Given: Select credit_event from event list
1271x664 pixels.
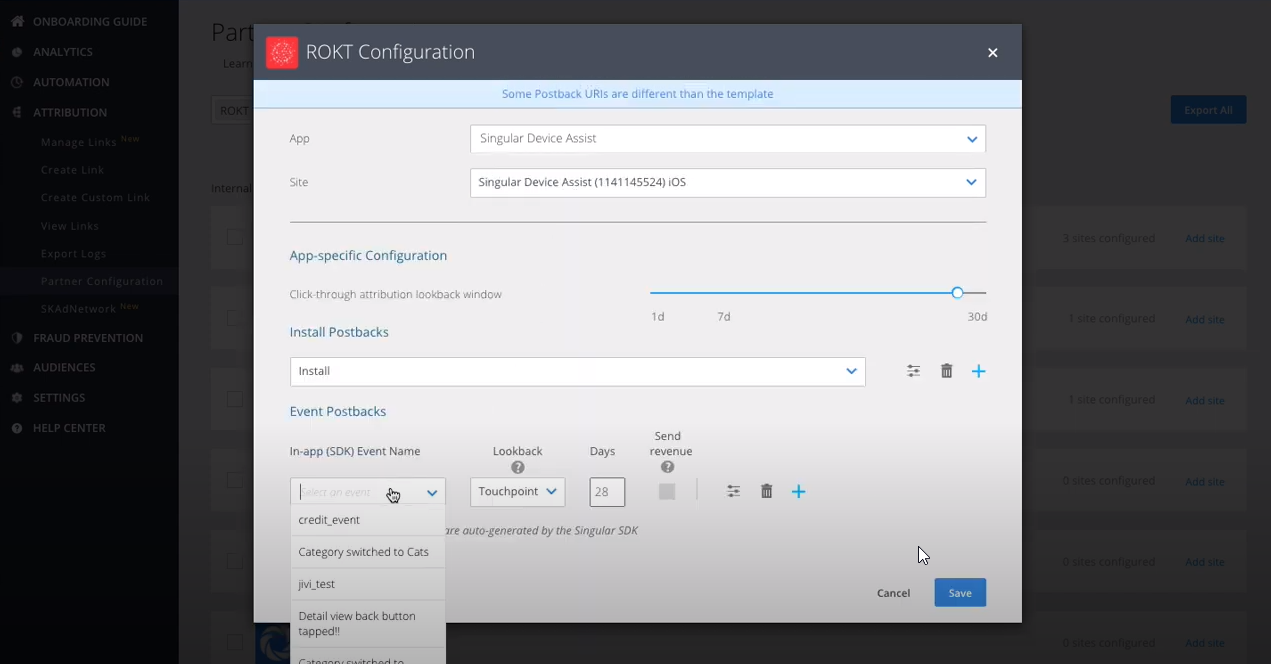Looking at the screenshot, I should tap(368, 520).
